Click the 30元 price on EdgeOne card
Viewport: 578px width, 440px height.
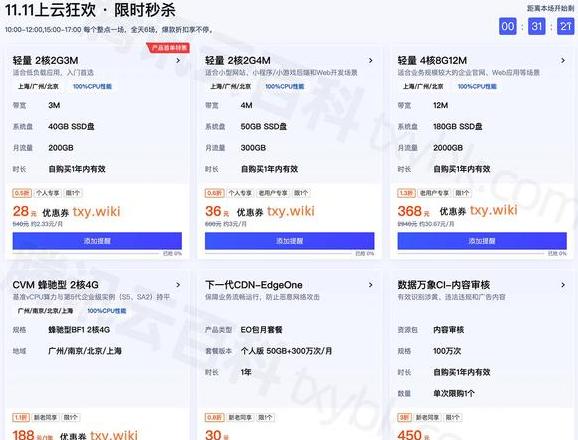(217, 435)
